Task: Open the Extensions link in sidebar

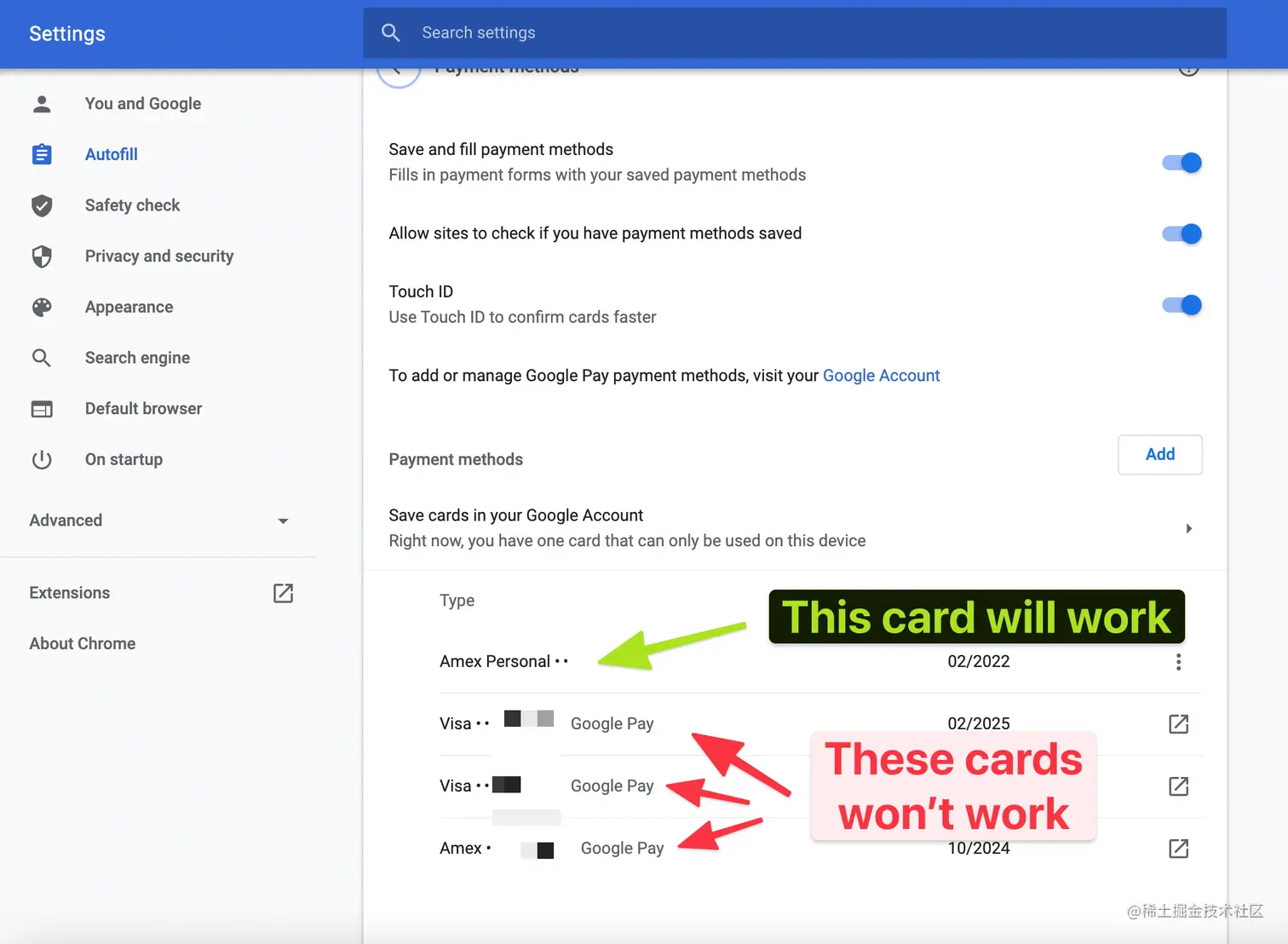Action: point(70,593)
